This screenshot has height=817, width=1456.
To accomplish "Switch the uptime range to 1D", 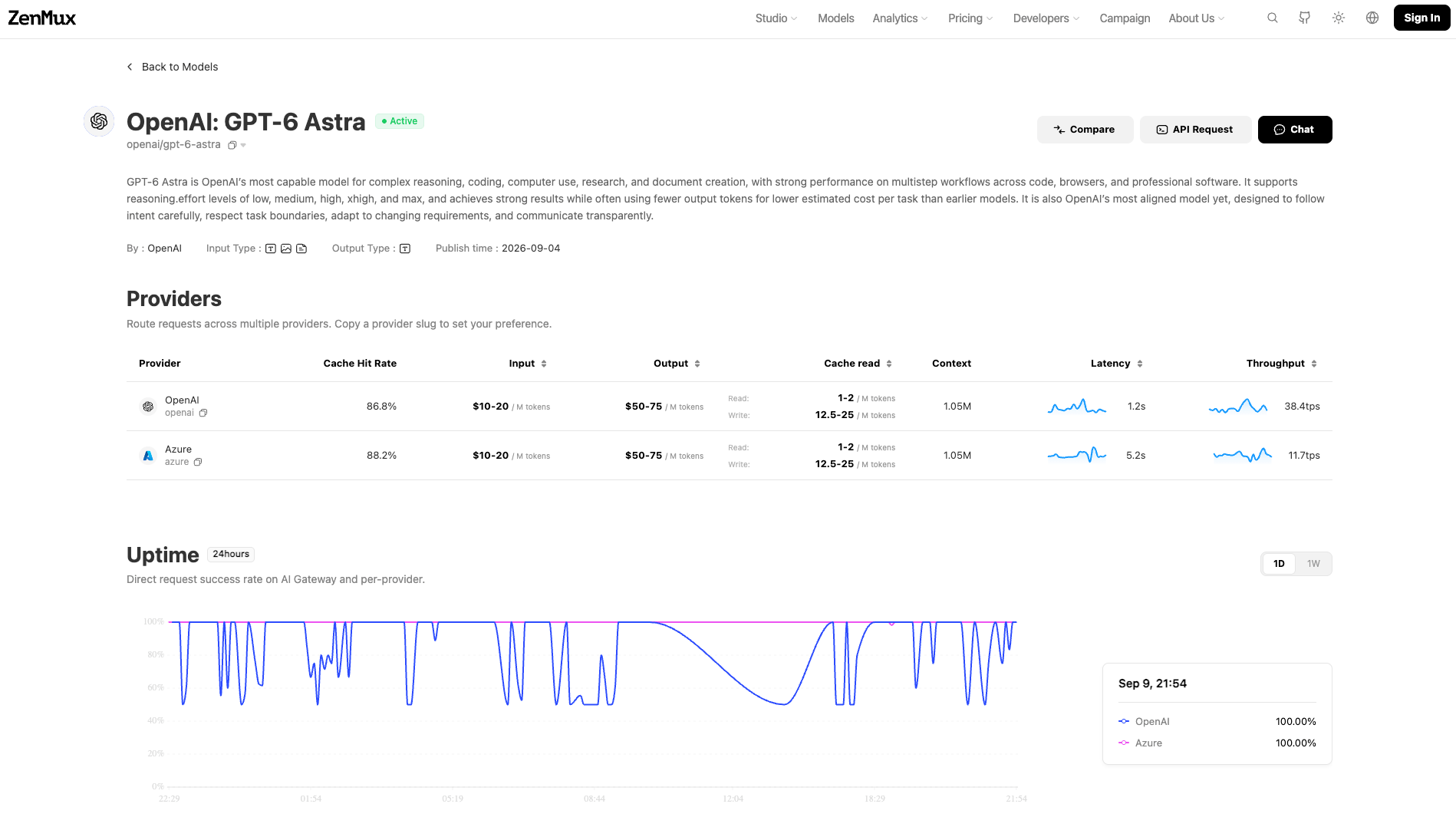I will click(1279, 564).
